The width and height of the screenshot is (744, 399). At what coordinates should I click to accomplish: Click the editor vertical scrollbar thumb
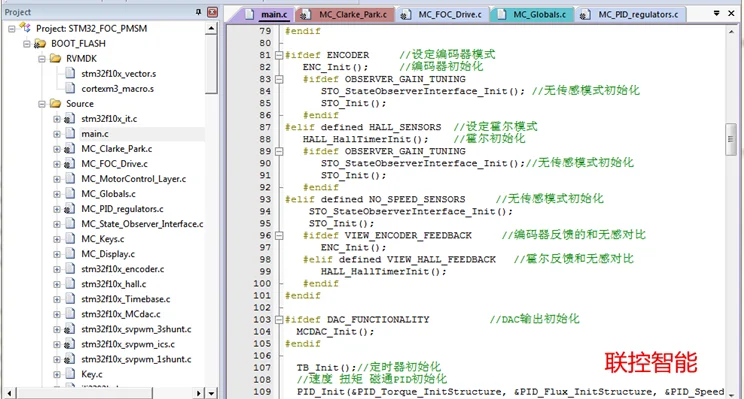[731, 139]
